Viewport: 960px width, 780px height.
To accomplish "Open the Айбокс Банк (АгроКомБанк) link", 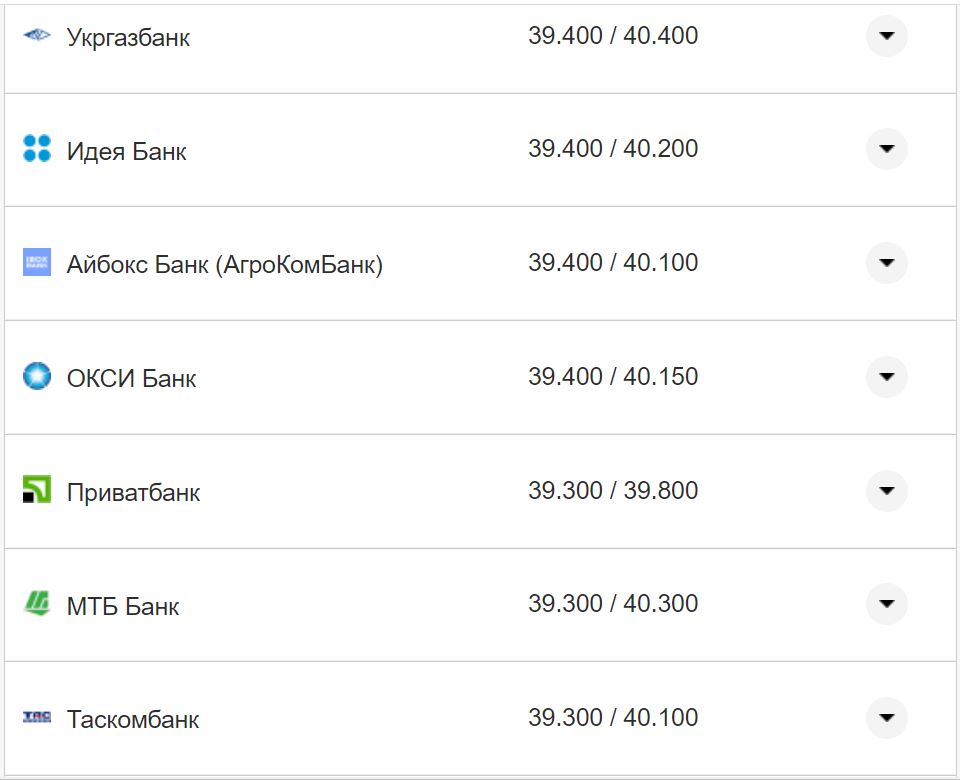I will tap(224, 265).
